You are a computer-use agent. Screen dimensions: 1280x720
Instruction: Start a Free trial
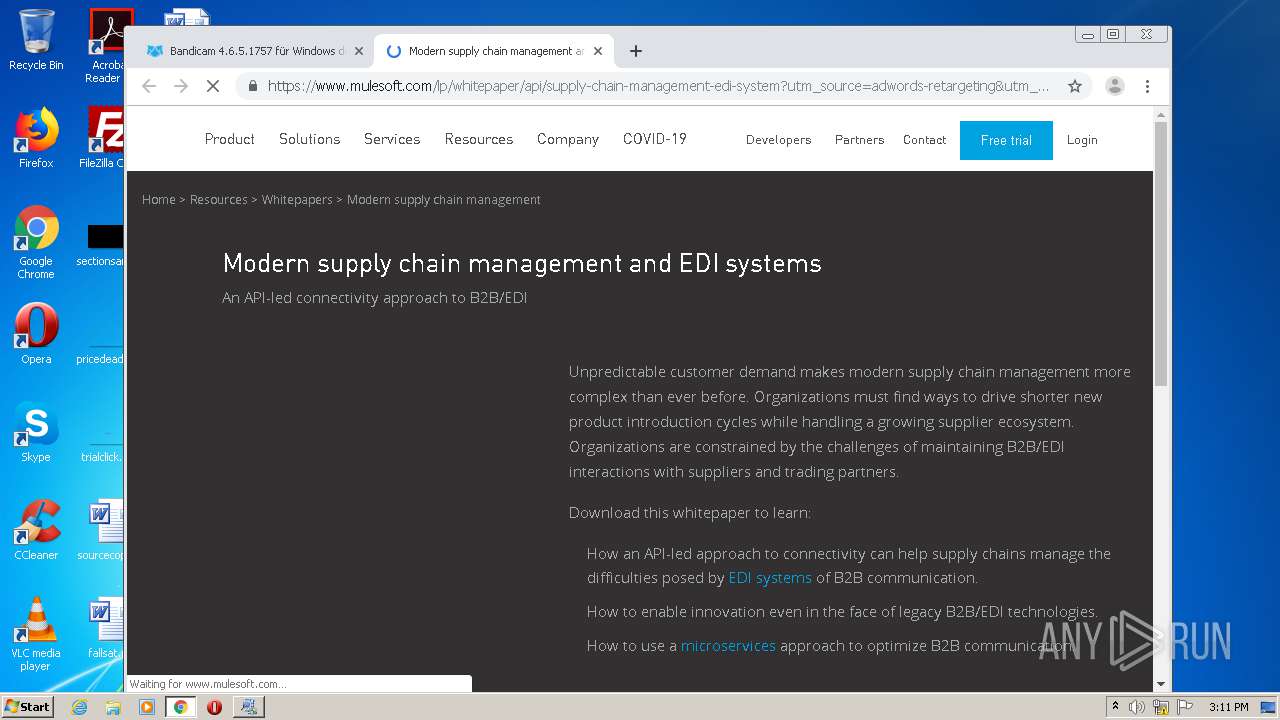click(x=1006, y=140)
